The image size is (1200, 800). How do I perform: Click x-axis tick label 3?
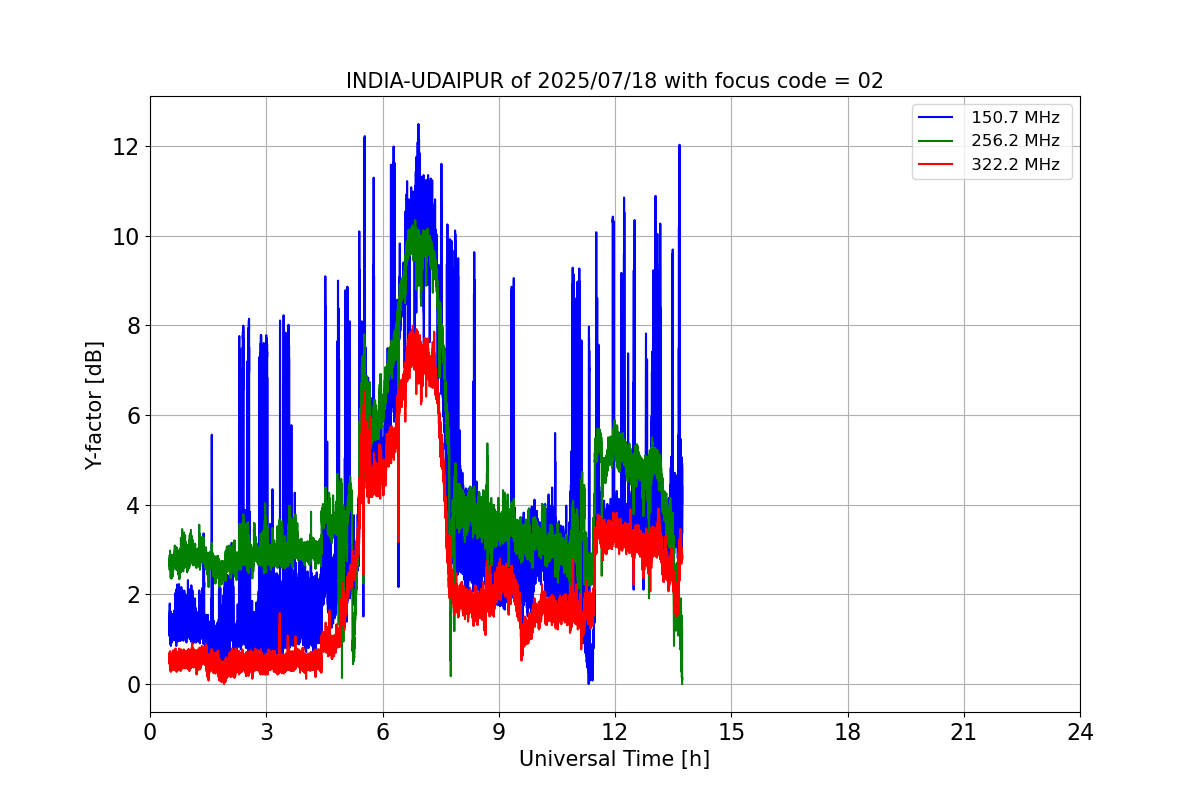coord(266,732)
